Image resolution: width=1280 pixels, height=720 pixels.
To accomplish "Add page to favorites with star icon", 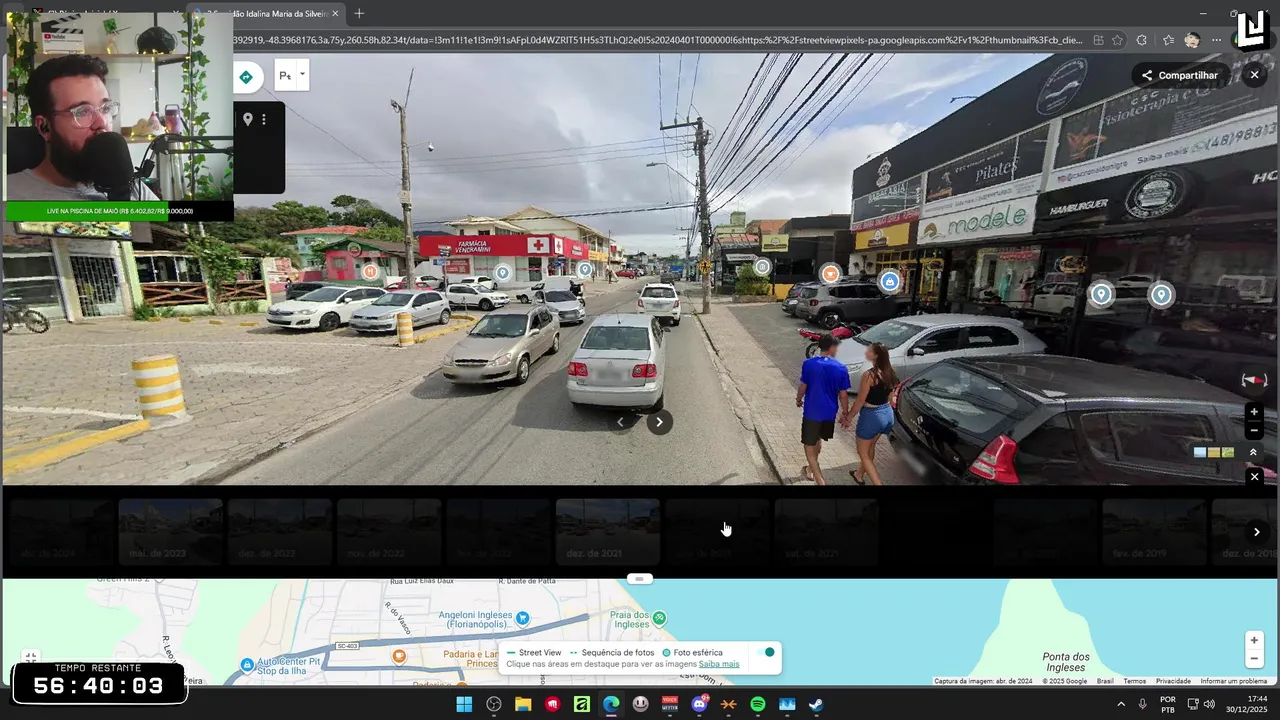I will pos(1117,40).
